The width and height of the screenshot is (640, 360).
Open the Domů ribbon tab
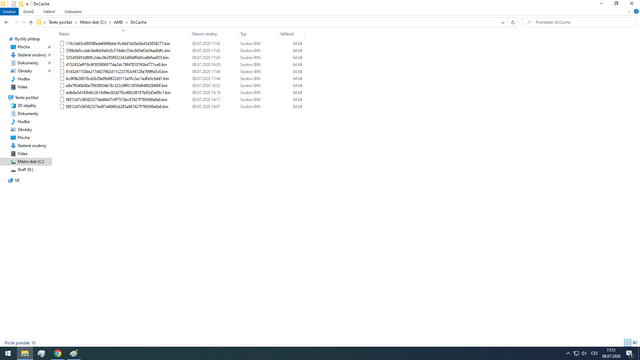[x=29, y=12]
